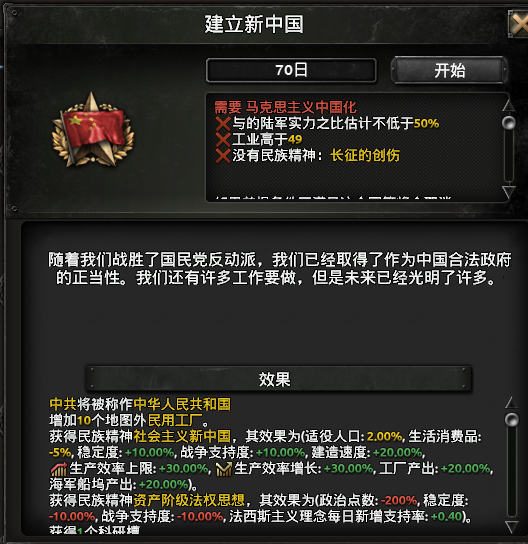Screen dimensions: 528x544
Task: Click requirements panel scroll down arrow
Action: point(509,192)
